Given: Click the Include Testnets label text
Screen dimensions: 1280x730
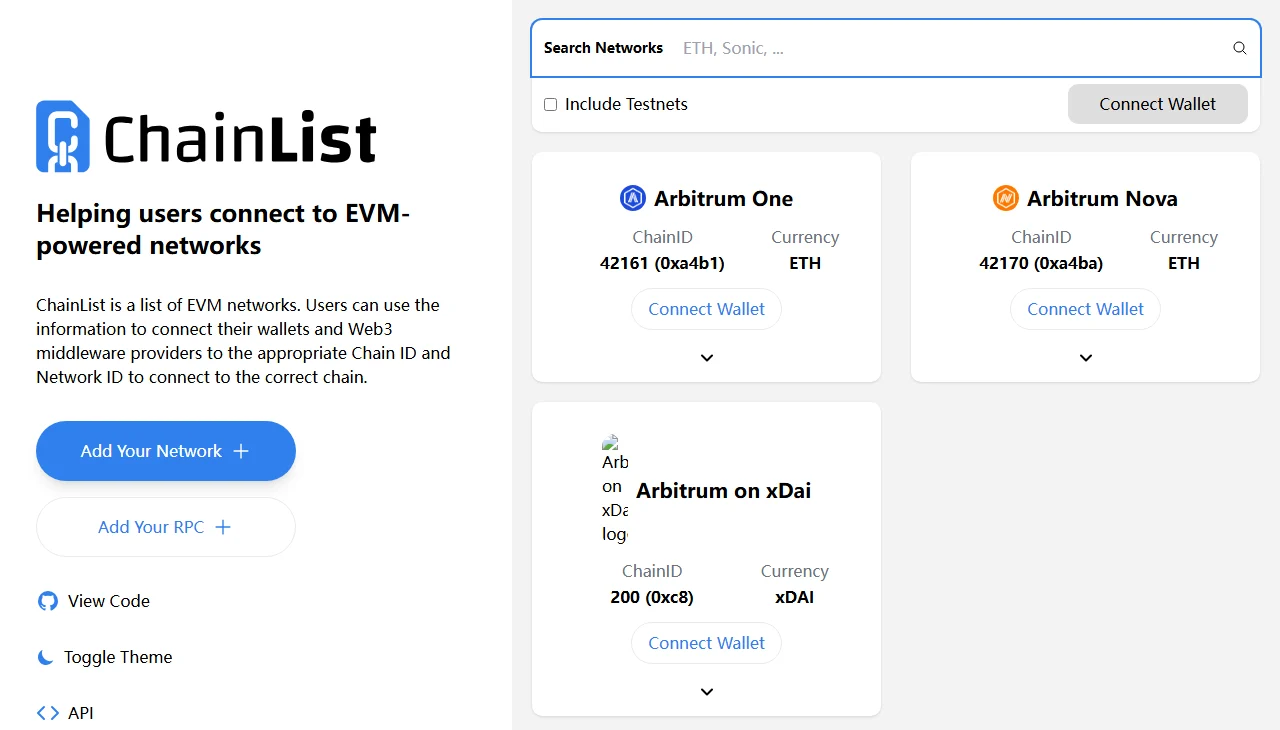Looking at the screenshot, I should coord(626,104).
